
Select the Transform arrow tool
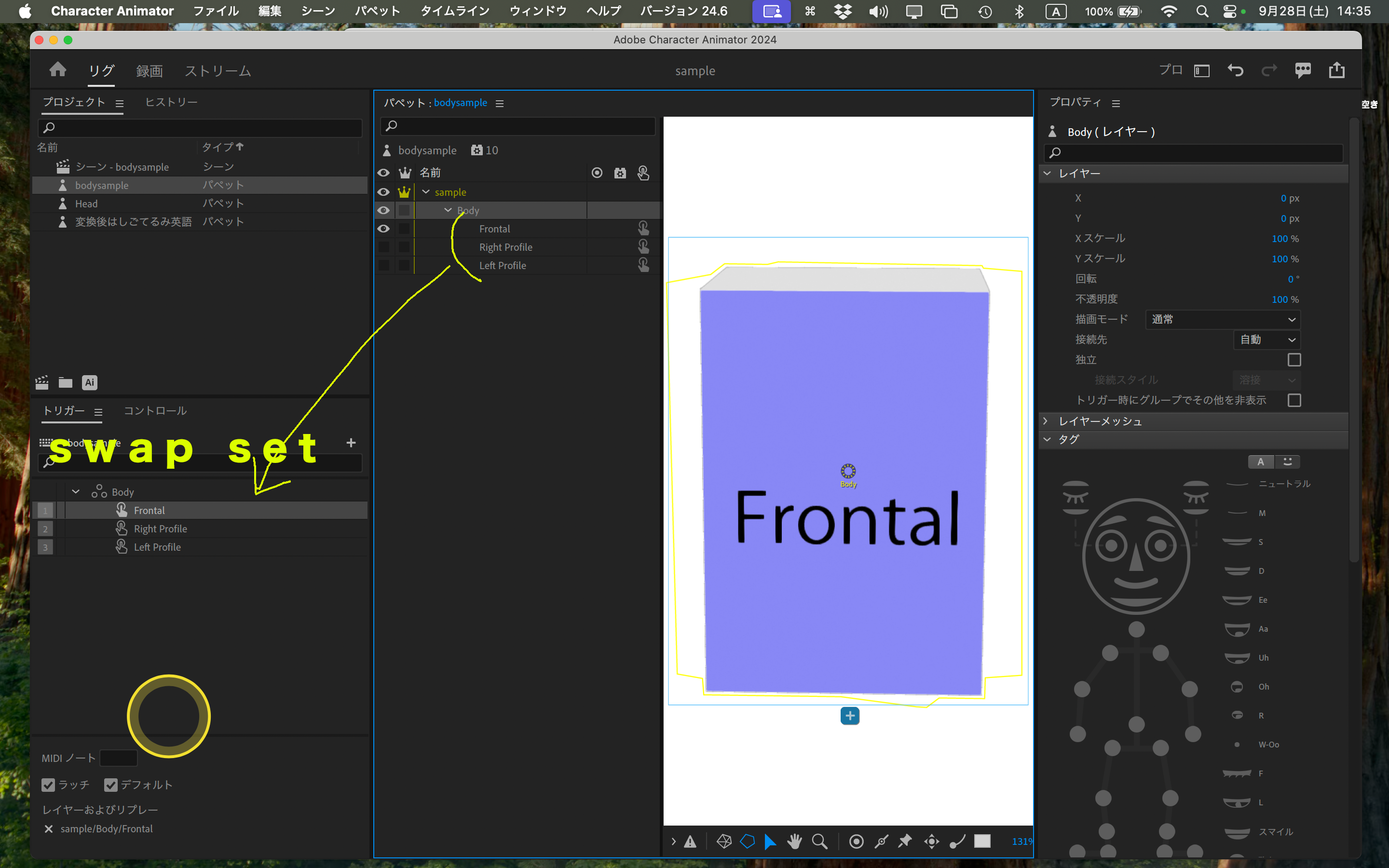[771, 841]
